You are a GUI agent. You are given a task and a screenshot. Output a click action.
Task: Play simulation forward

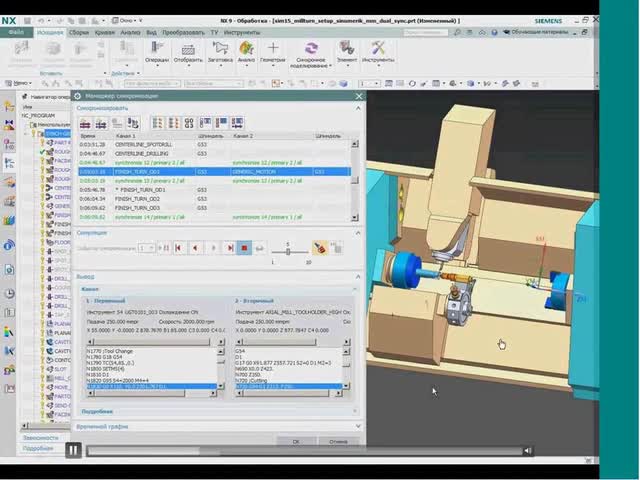pos(213,248)
